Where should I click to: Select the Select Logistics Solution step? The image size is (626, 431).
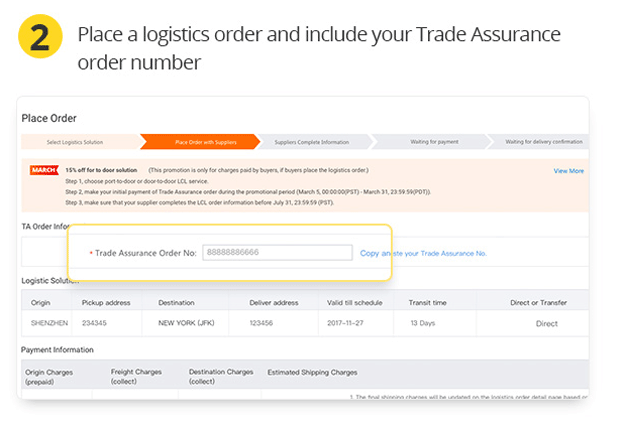(x=75, y=142)
